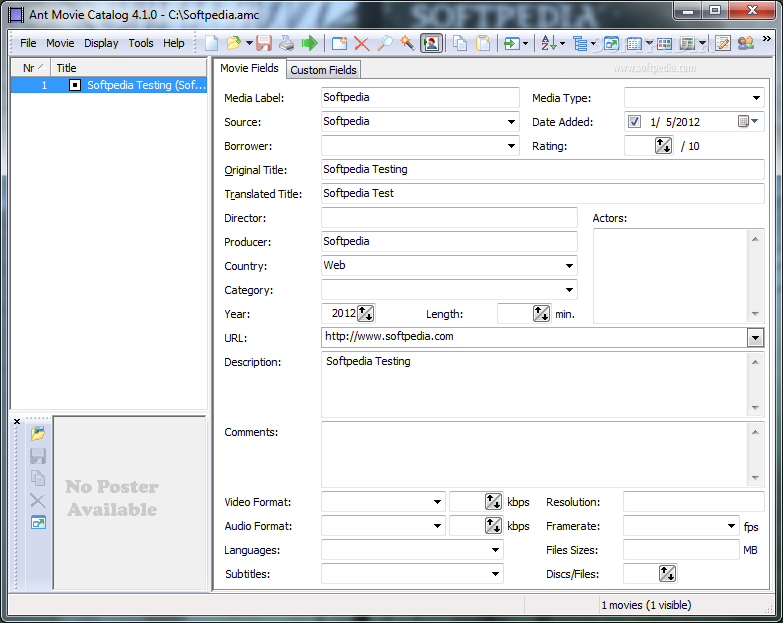Expand the Languages dropdown
Image resolution: width=783 pixels, height=623 pixels.
click(495, 550)
